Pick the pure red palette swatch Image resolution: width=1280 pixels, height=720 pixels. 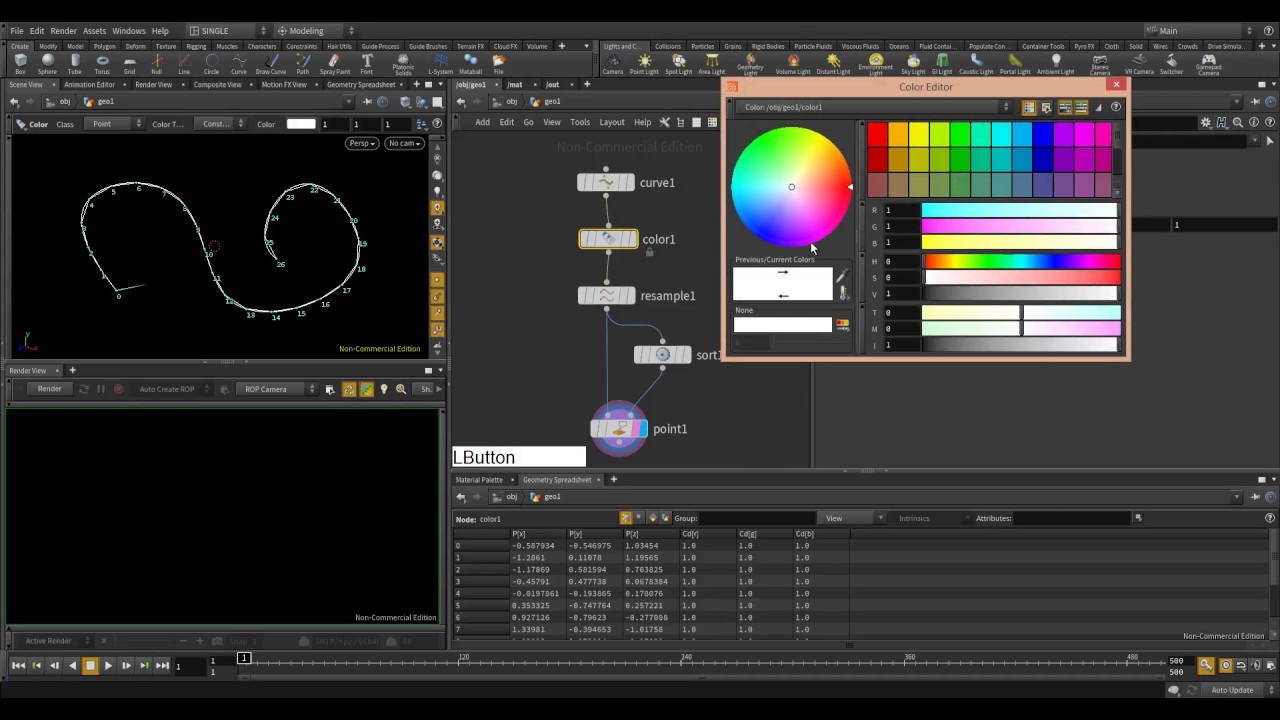point(877,135)
